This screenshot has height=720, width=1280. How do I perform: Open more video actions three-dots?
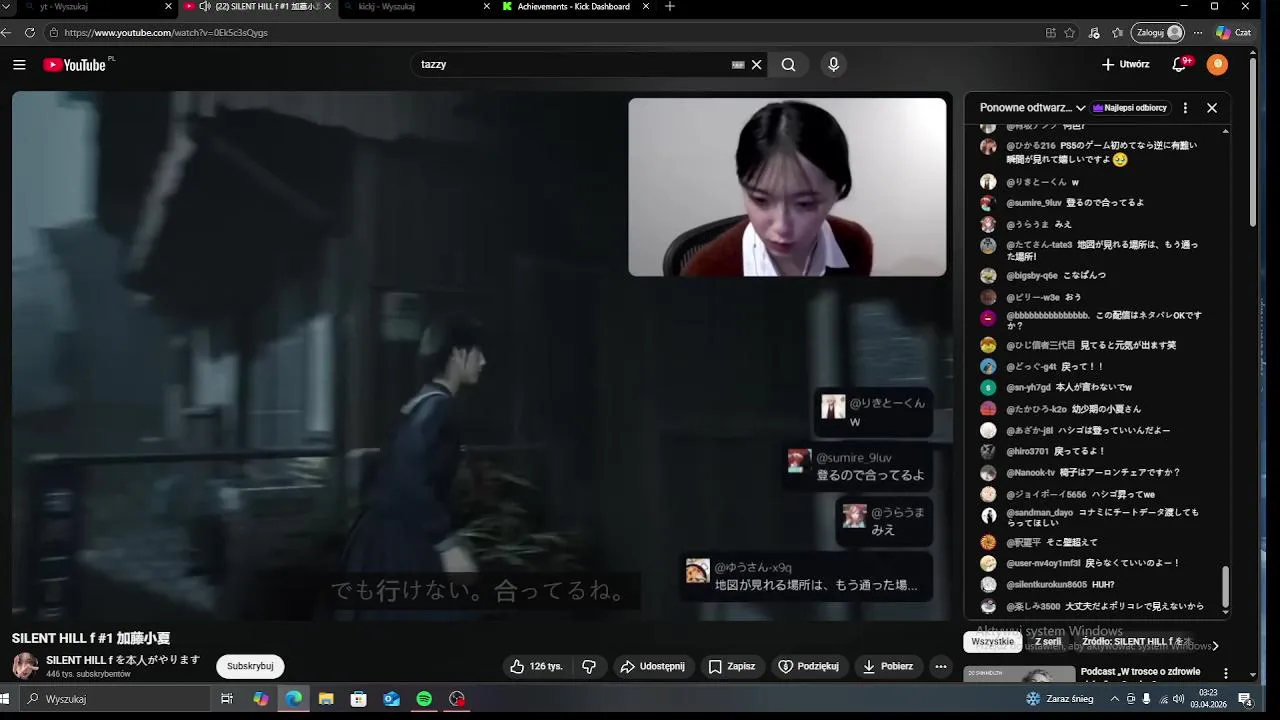point(940,667)
